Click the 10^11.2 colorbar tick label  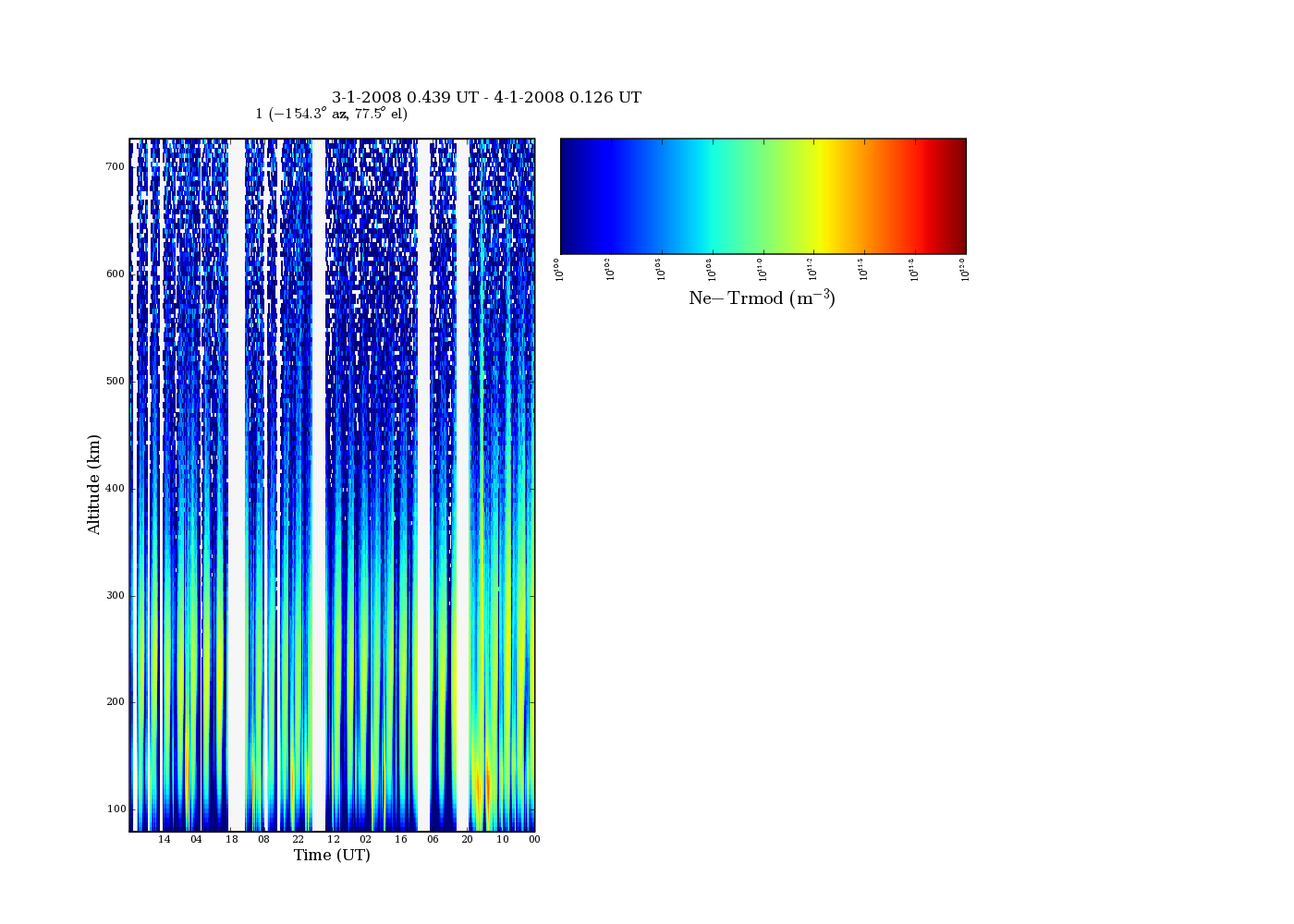pos(812,269)
